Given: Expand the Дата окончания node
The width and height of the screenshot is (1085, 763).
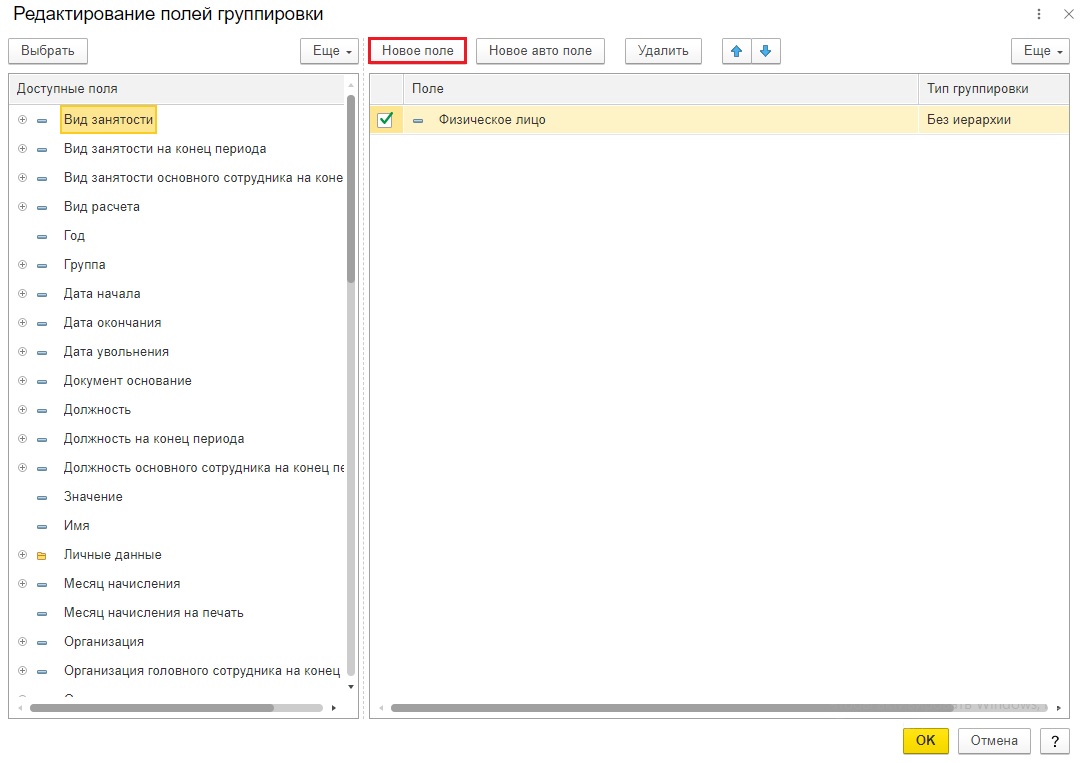Looking at the screenshot, I should click(22, 323).
